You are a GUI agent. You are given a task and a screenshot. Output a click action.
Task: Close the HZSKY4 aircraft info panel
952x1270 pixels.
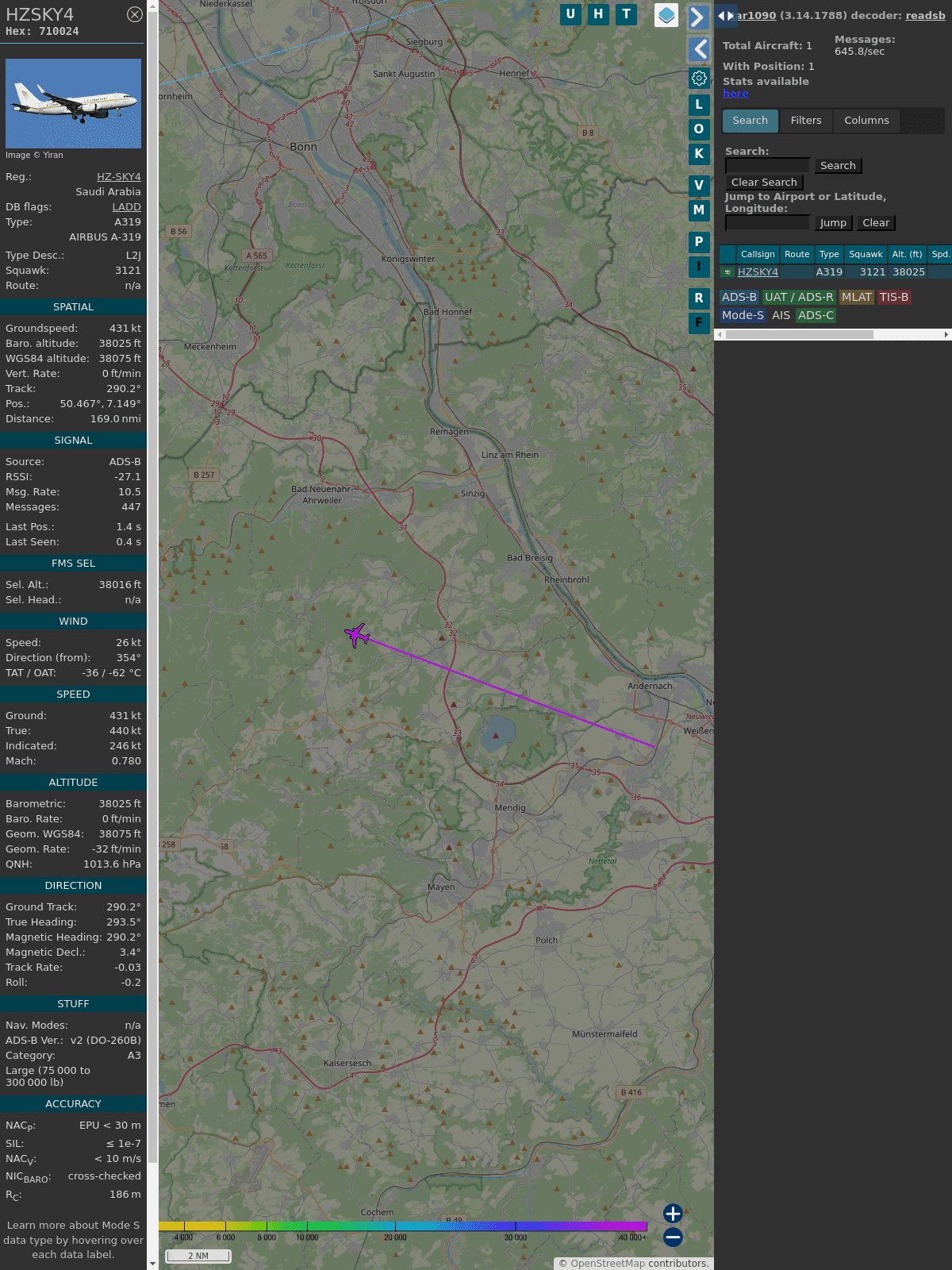click(x=135, y=14)
